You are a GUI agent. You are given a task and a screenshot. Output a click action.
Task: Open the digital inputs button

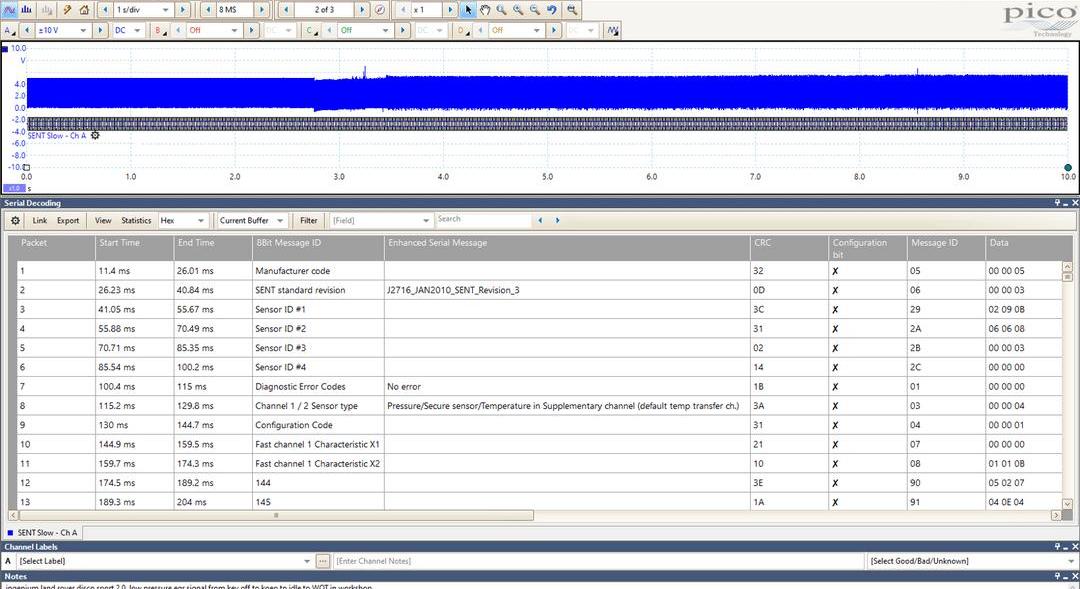[x=612, y=30]
